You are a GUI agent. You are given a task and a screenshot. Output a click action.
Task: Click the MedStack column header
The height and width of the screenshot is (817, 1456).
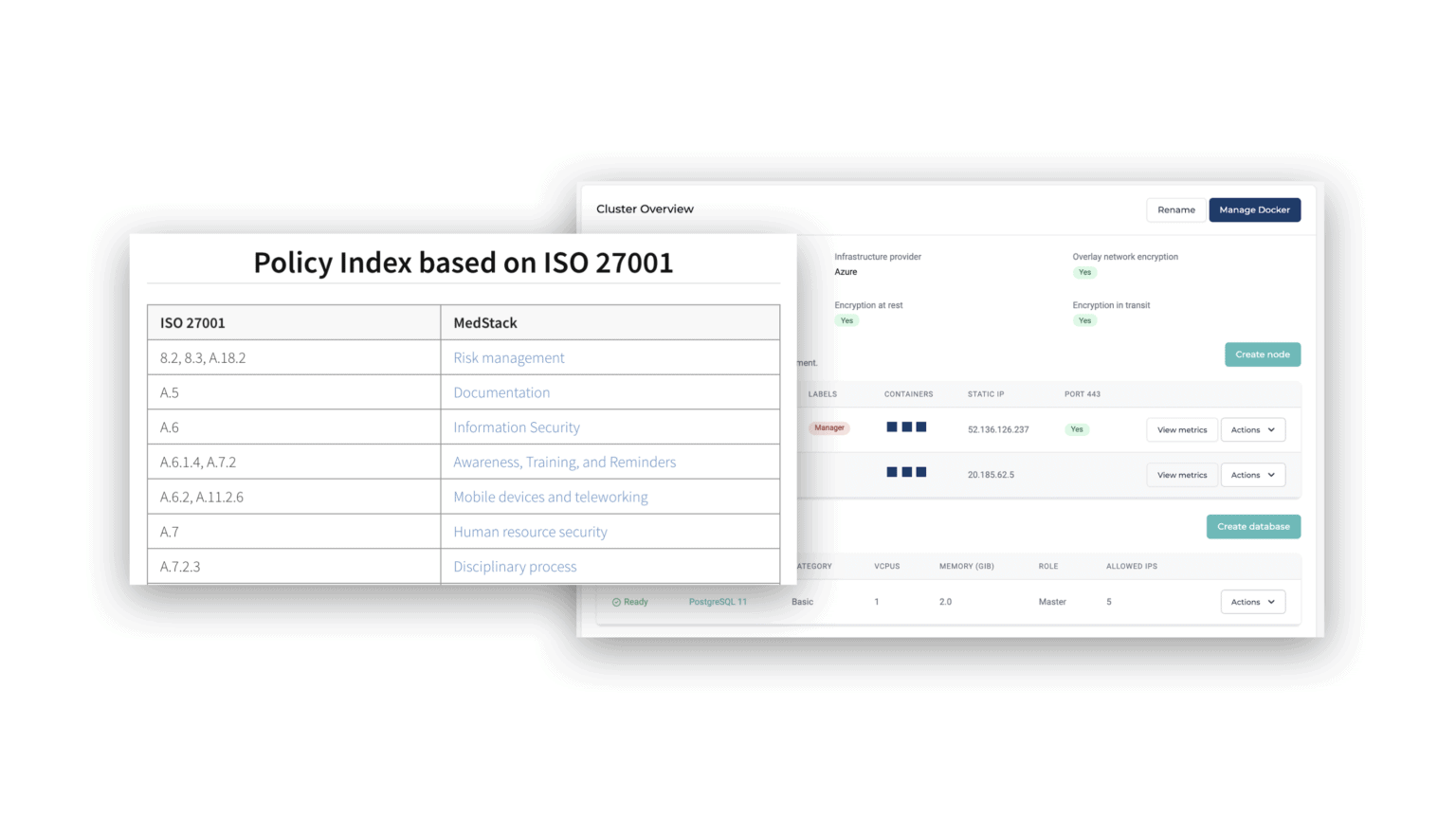pyautogui.click(x=610, y=322)
